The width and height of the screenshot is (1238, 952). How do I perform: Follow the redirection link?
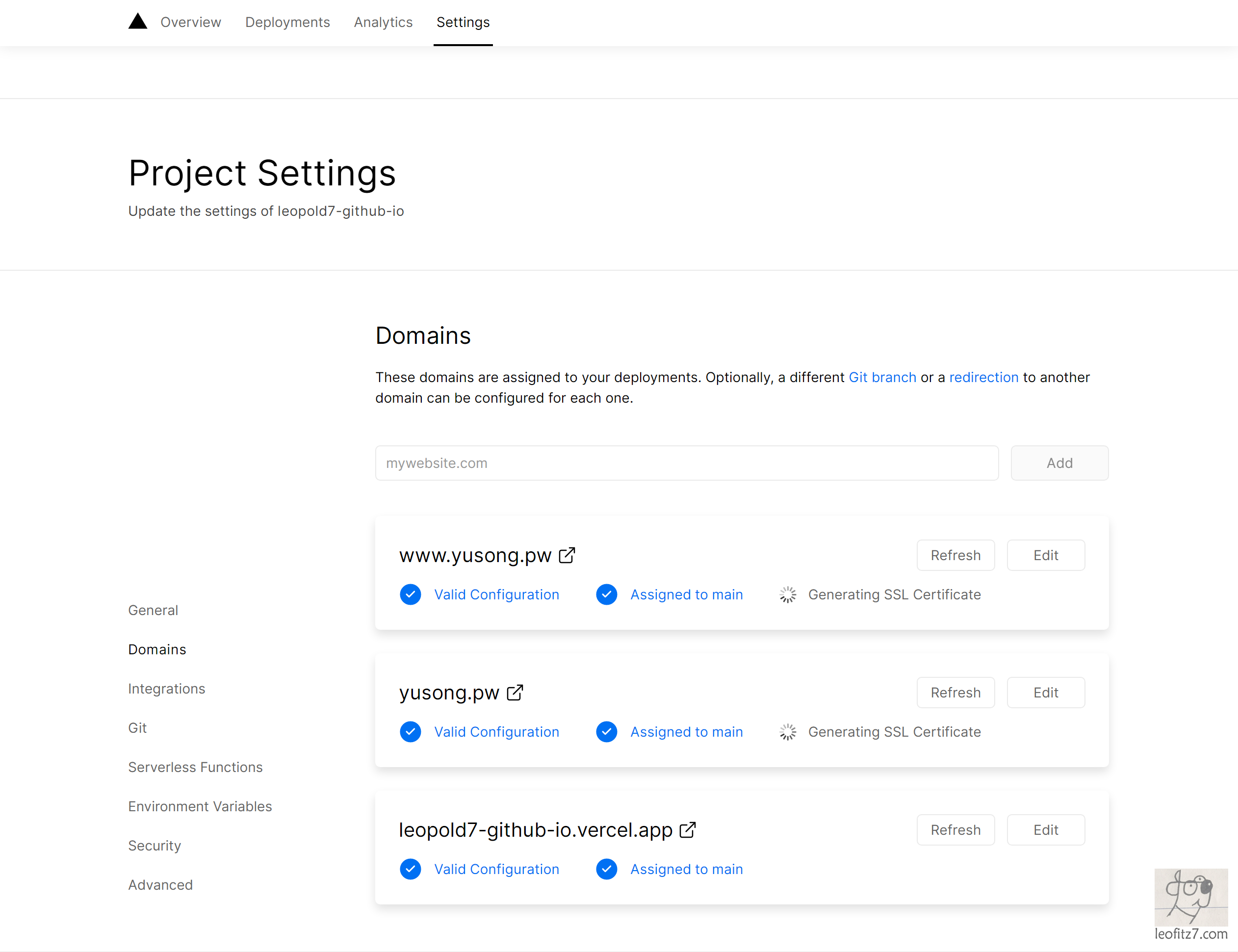tap(983, 377)
